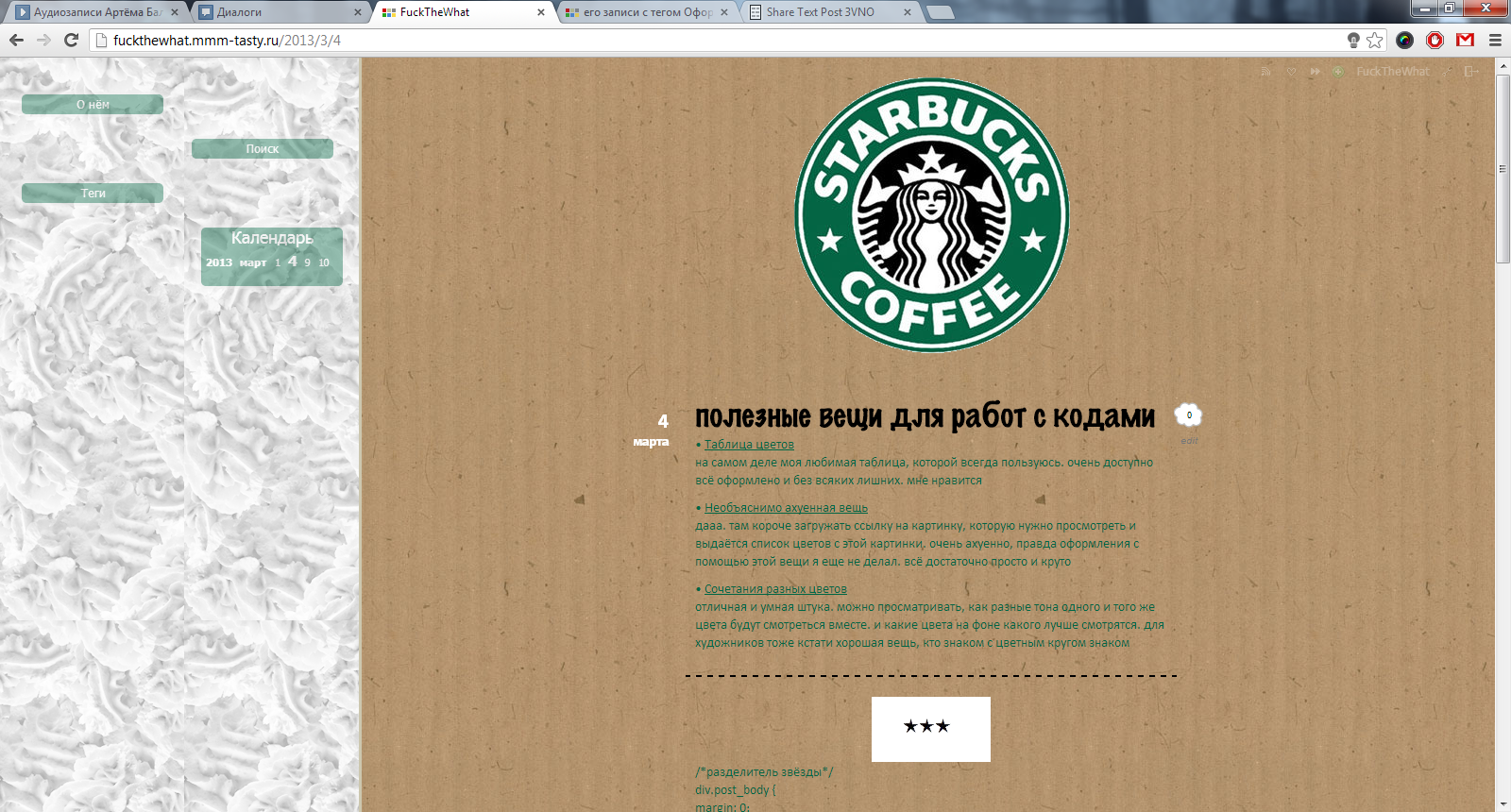Select 'март' in the calendar widget
1511x812 pixels.
point(253,262)
